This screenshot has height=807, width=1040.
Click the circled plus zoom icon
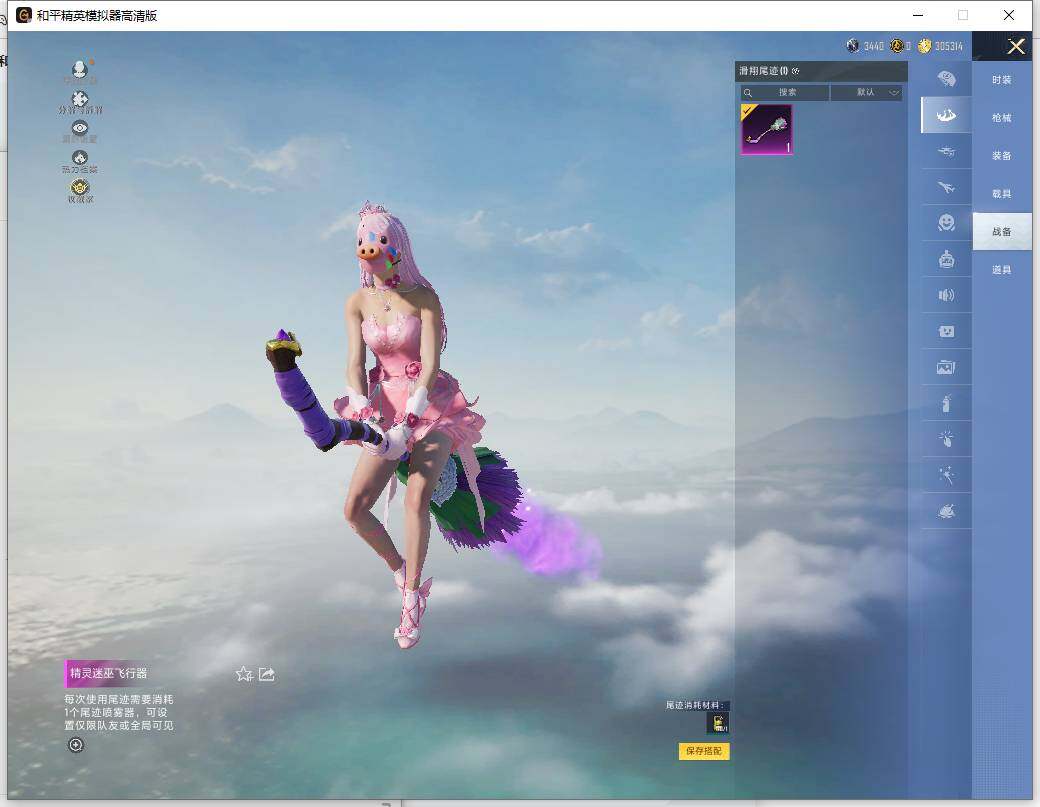76,745
